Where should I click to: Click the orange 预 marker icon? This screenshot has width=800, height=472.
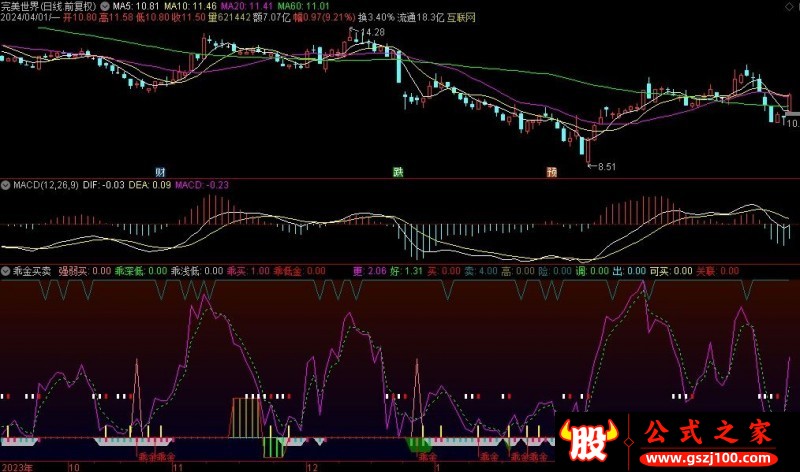[551, 171]
